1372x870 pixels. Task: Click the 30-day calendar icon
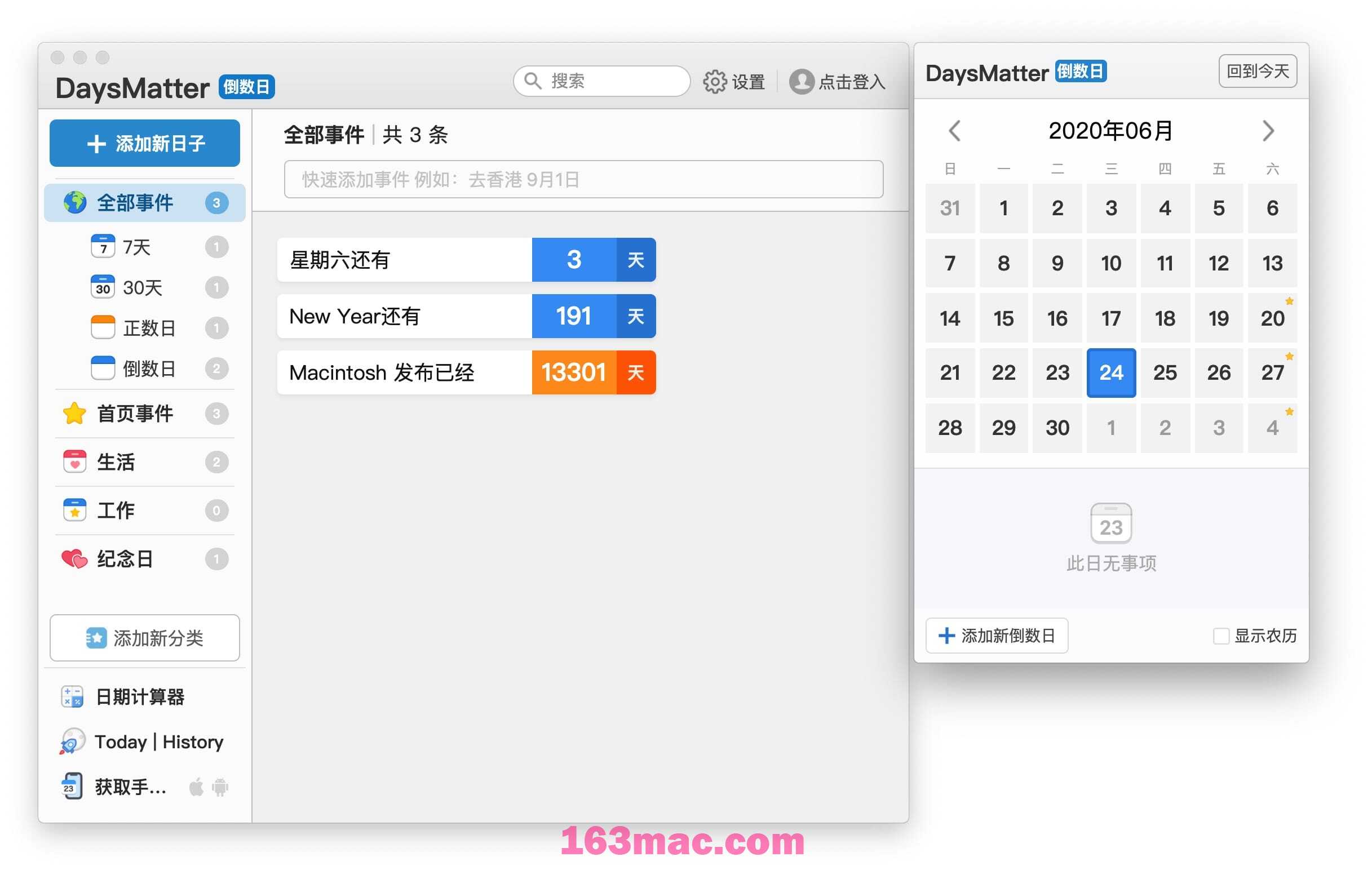(x=103, y=287)
